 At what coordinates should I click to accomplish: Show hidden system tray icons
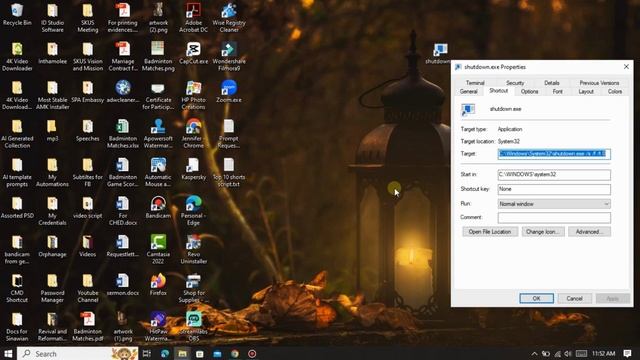point(534,353)
